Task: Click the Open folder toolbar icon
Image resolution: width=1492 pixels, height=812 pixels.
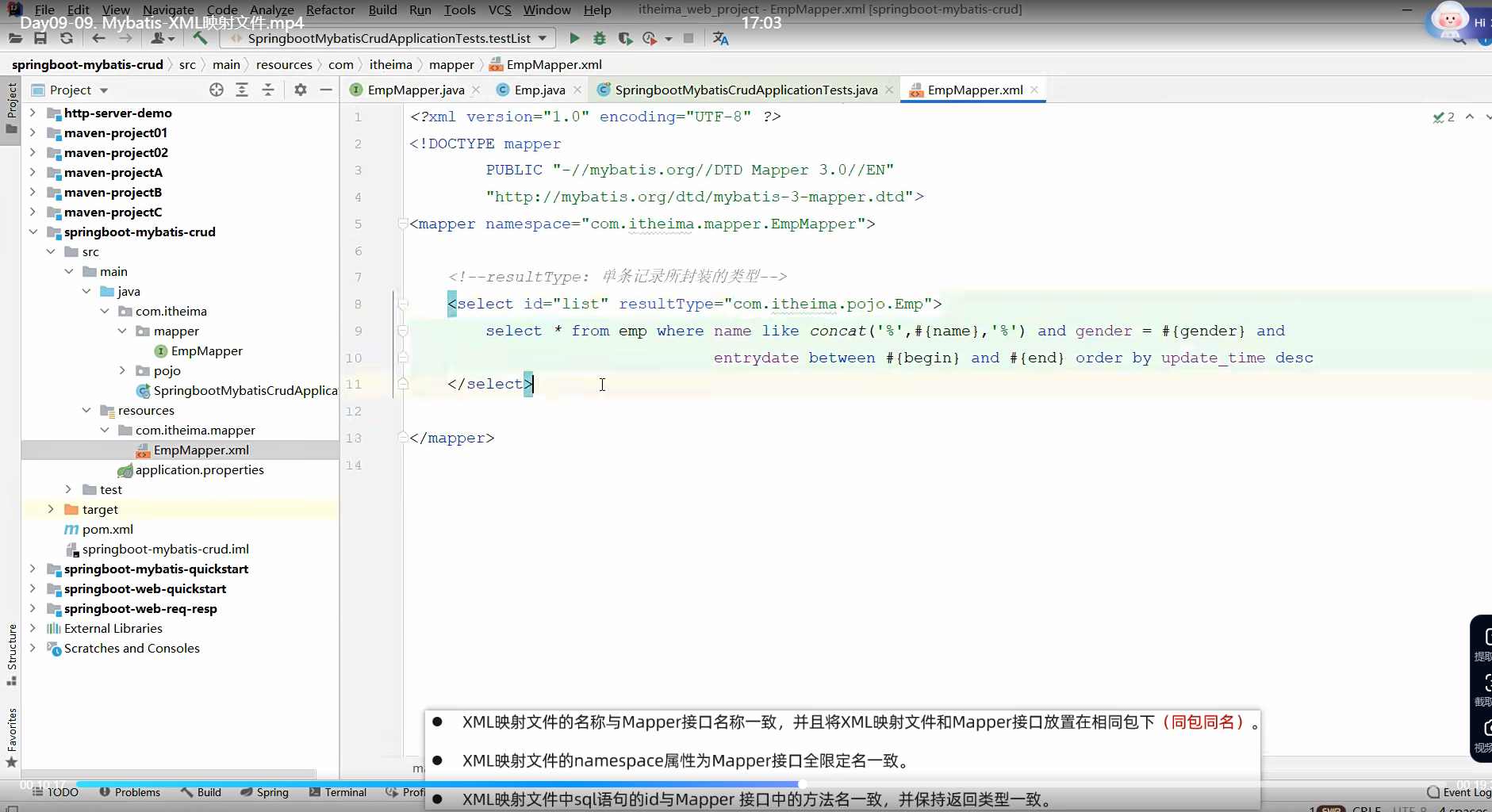Action: (x=15, y=38)
